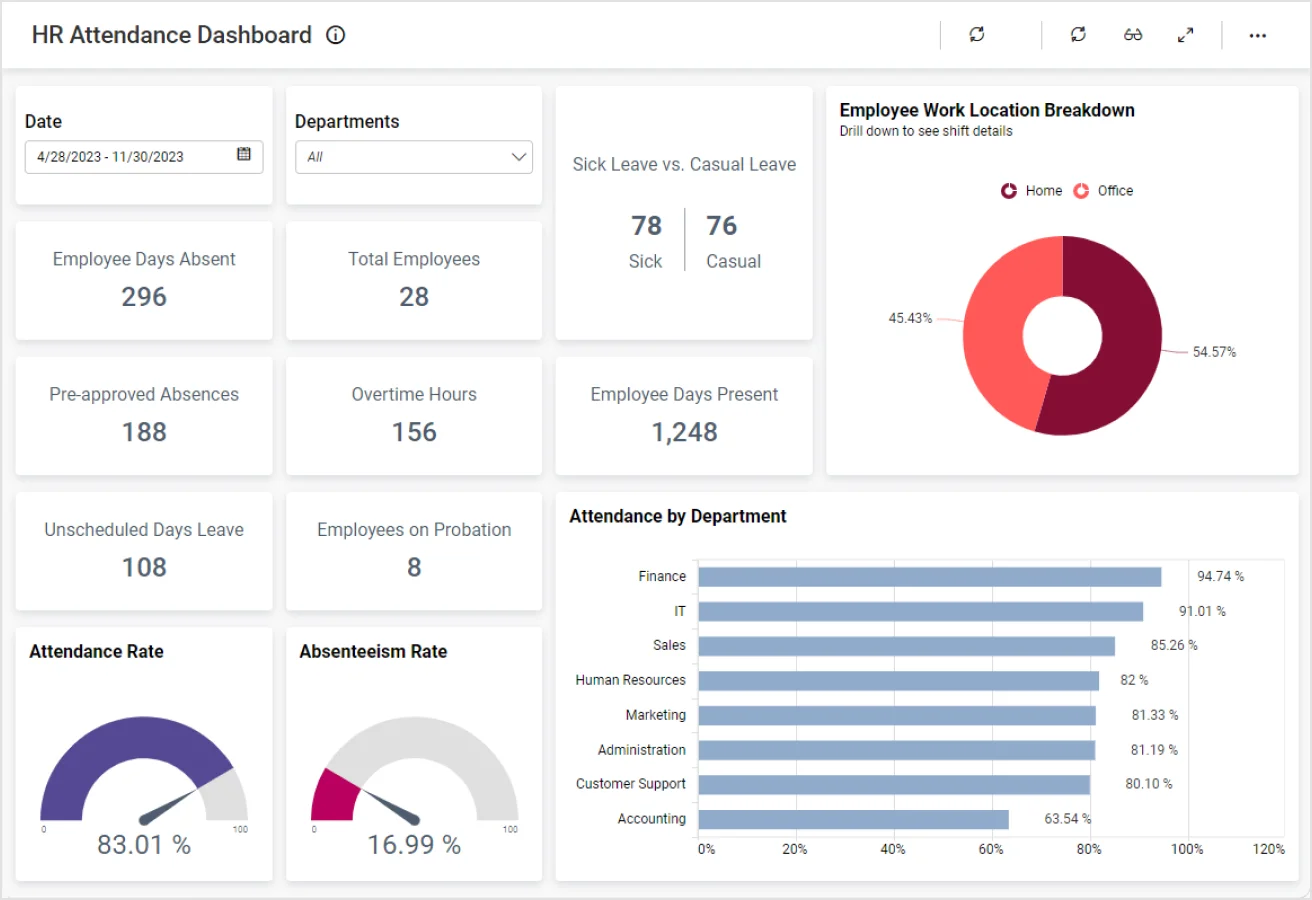Image resolution: width=1312 pixels, height=900 pixels.
Task: Click the Sick leave count 78
Action: tap(646, 226)
